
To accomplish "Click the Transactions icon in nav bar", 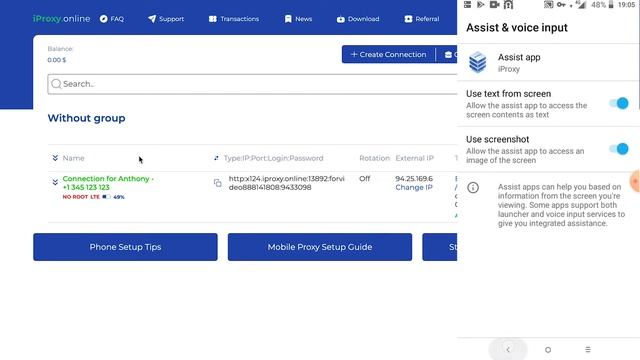I will [x=213, y=19].
